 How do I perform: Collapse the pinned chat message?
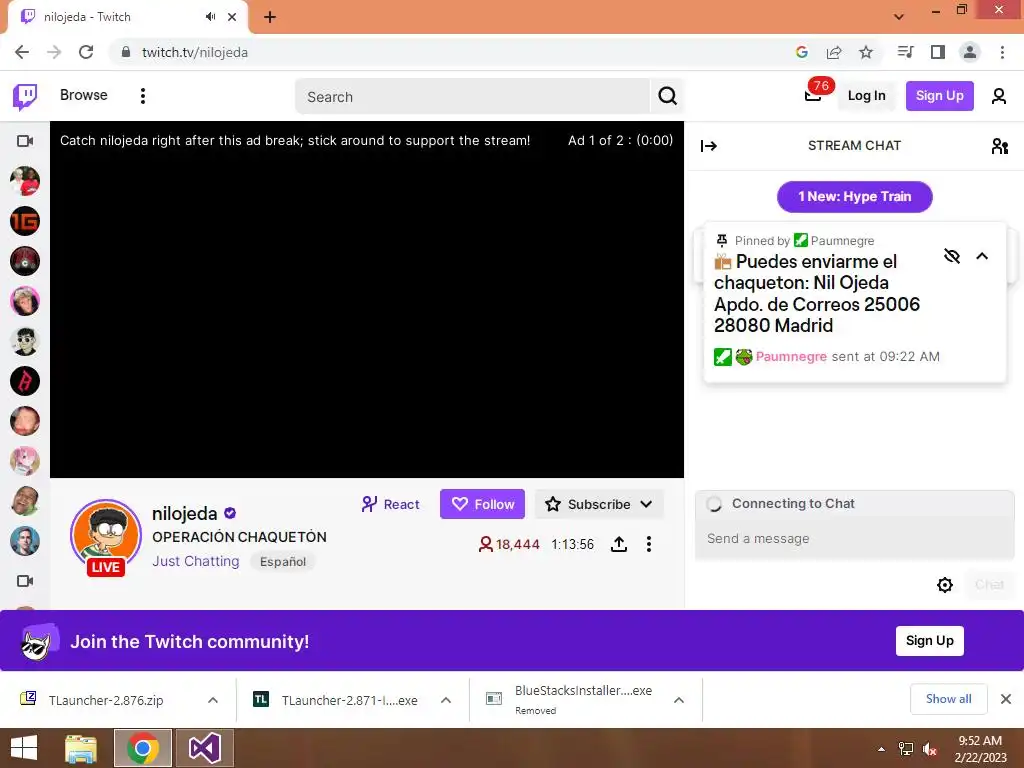click(x=982, y=256)
